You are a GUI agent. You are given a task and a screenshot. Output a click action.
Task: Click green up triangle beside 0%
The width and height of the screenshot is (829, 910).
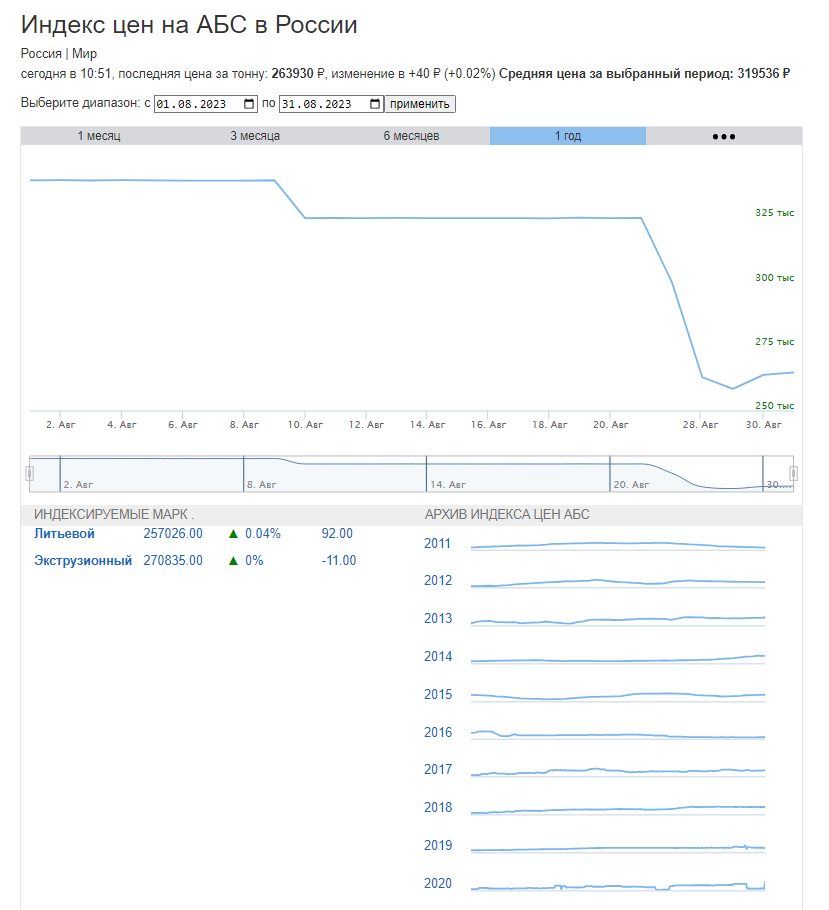[233, 561]
